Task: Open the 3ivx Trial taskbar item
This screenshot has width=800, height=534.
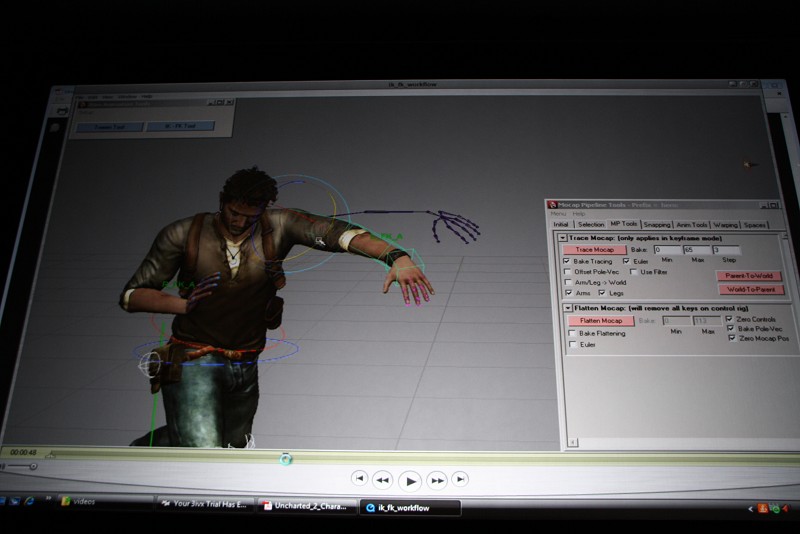Action: 206,504
